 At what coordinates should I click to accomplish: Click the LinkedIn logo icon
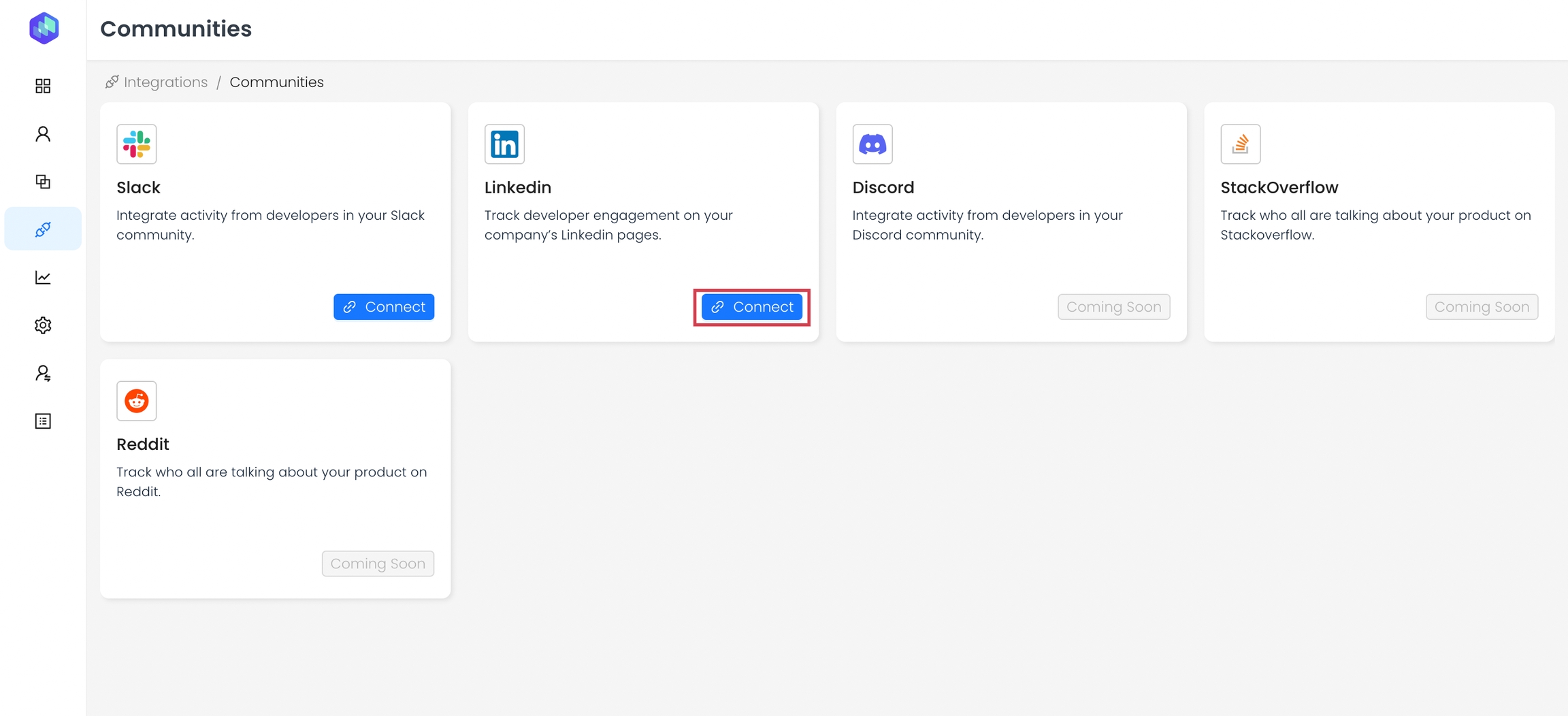click(504, 144)
